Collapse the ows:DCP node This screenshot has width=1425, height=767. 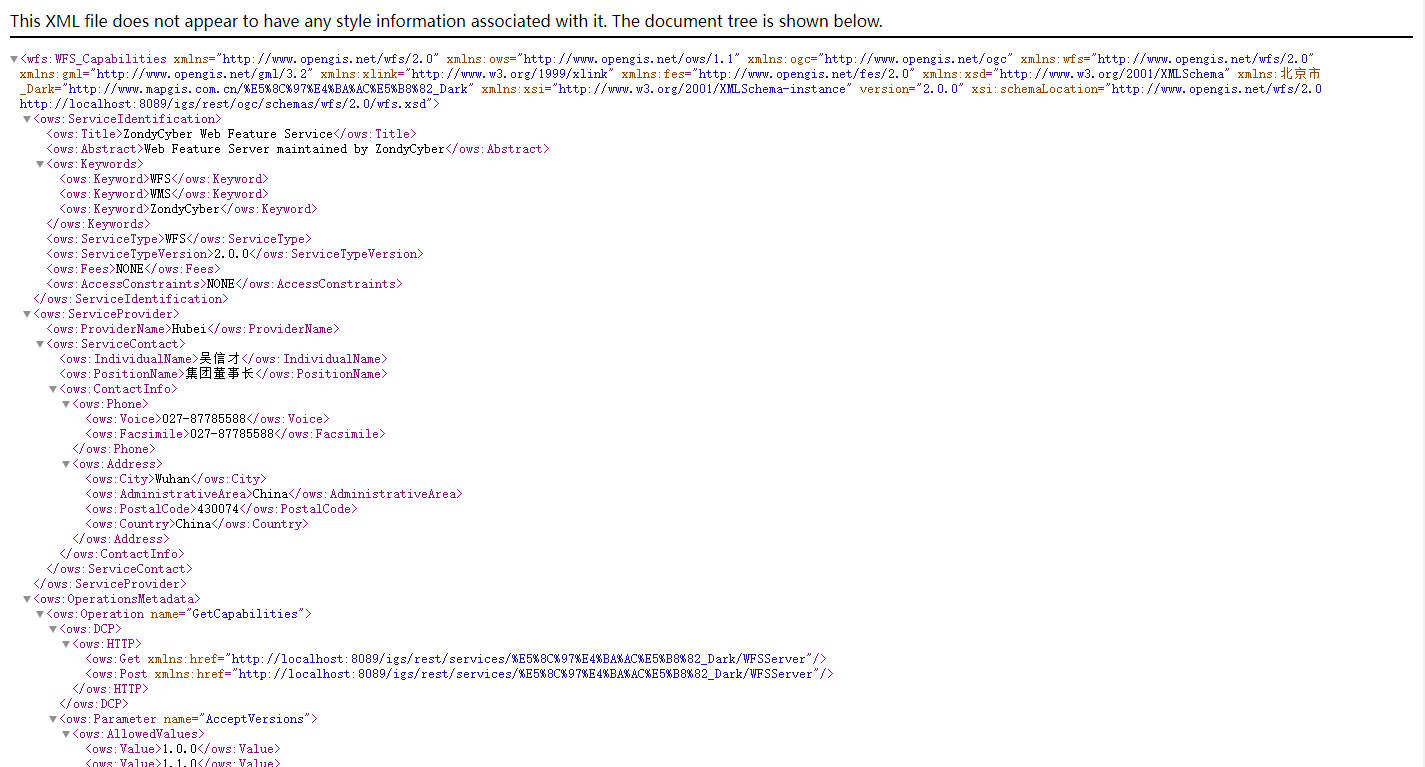[53, 629]
